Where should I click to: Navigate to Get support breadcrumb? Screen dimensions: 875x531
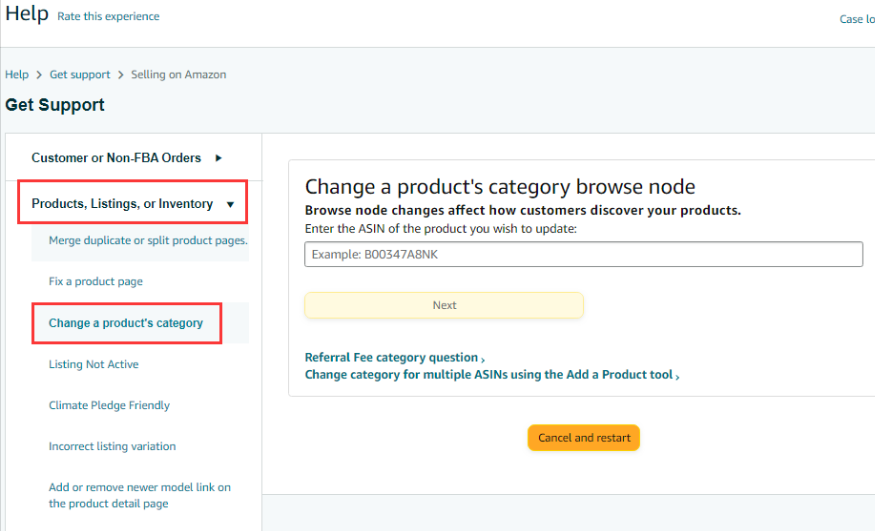(79, 75)
